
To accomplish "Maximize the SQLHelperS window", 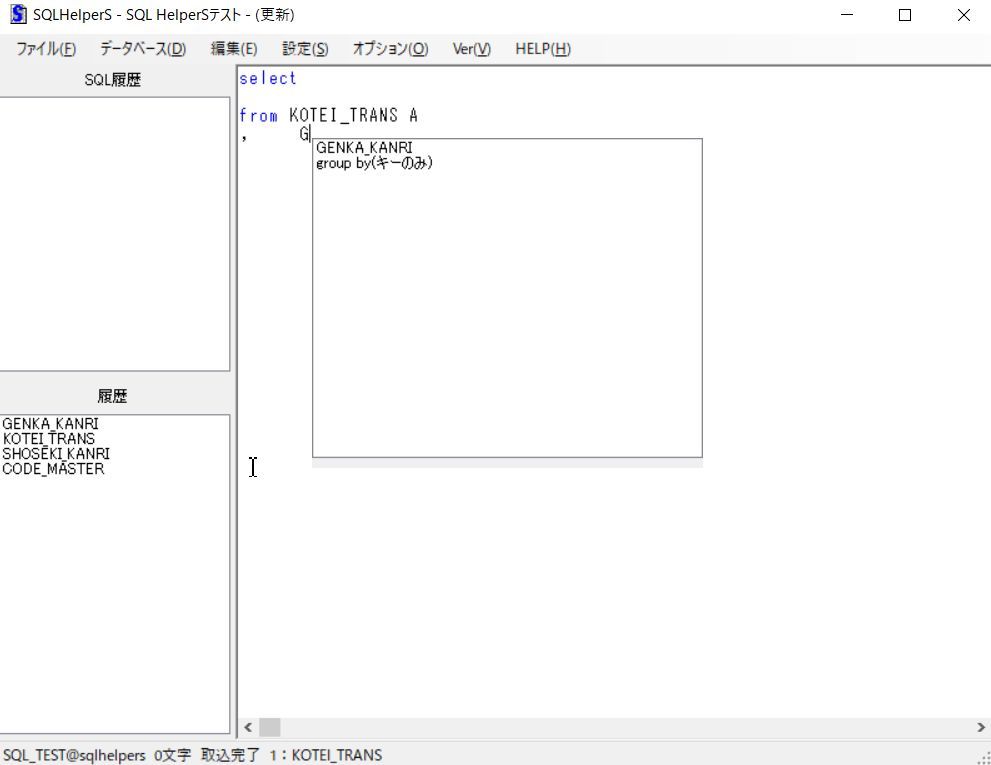I will tap(905, 15).
